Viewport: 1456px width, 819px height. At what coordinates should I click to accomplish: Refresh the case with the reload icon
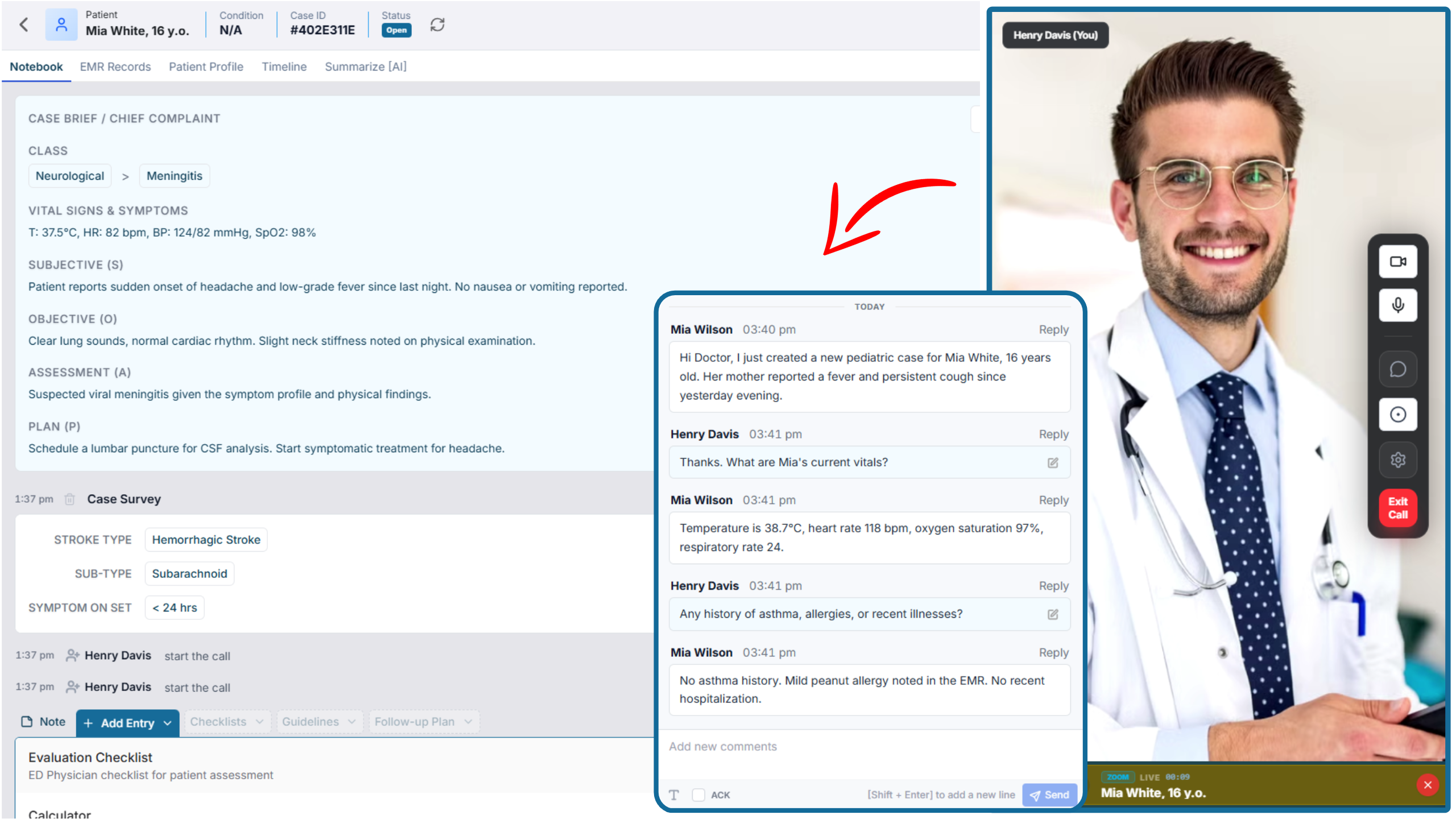pyautogui.click(x=437, y=24)
